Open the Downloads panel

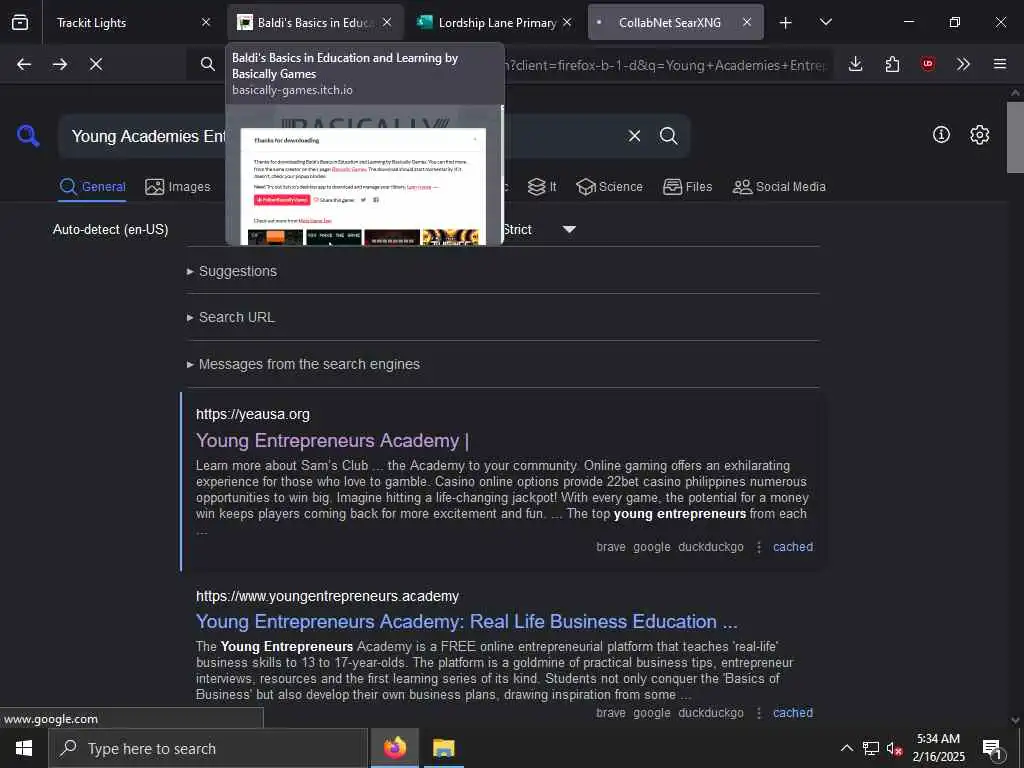[856, 64]
